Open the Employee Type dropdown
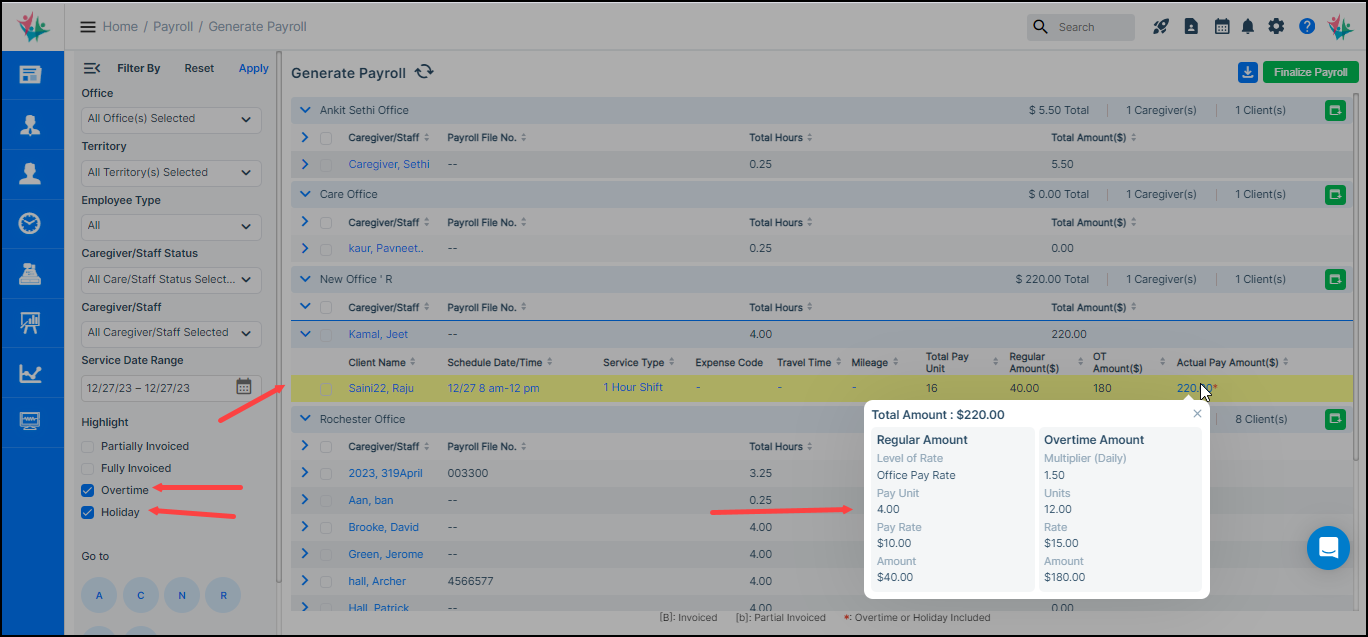This screenshot has width=1368, height=637. tap(170, 227)
